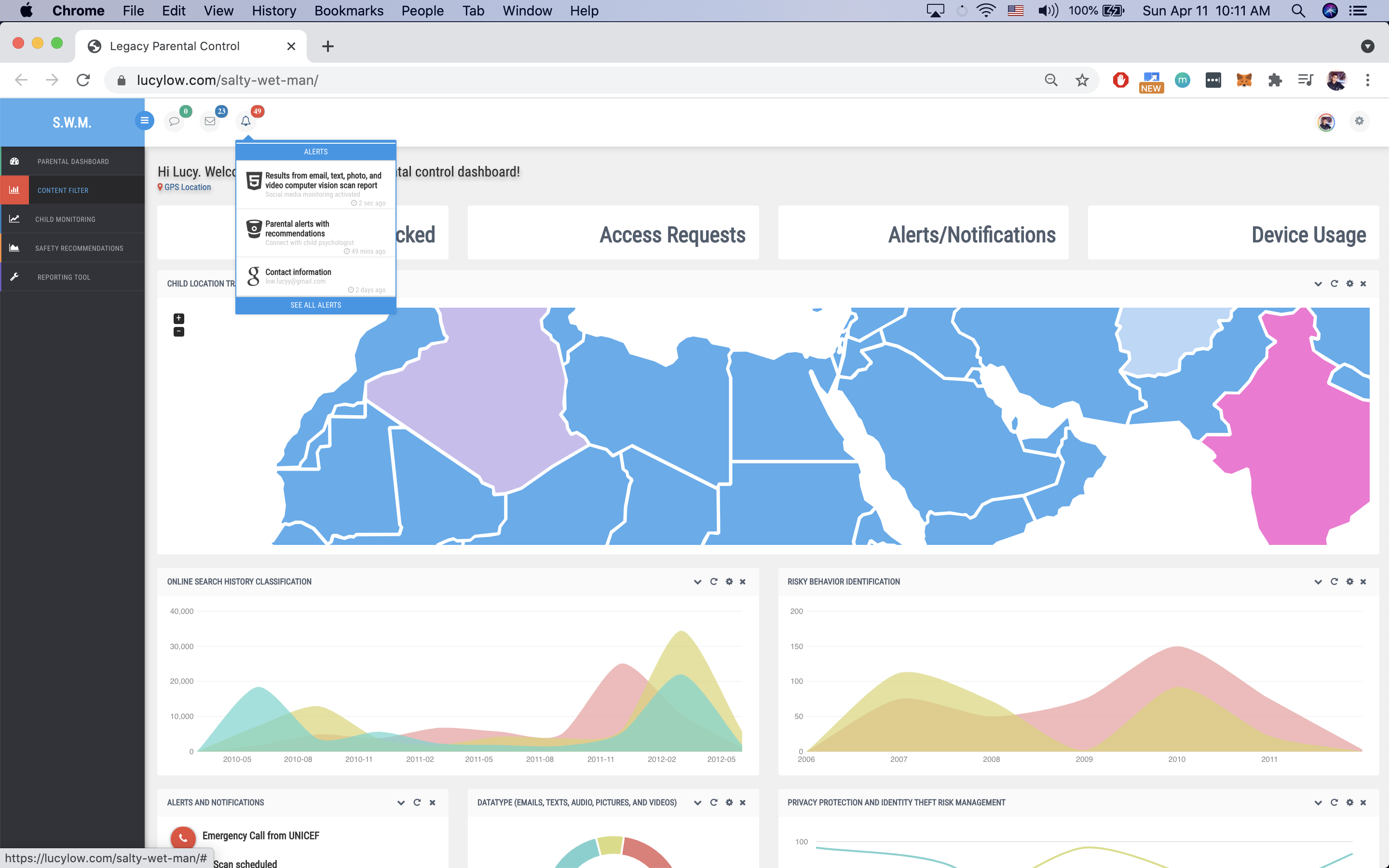
Task: Close the Legacy Parental Control tab
Action: 291,46
